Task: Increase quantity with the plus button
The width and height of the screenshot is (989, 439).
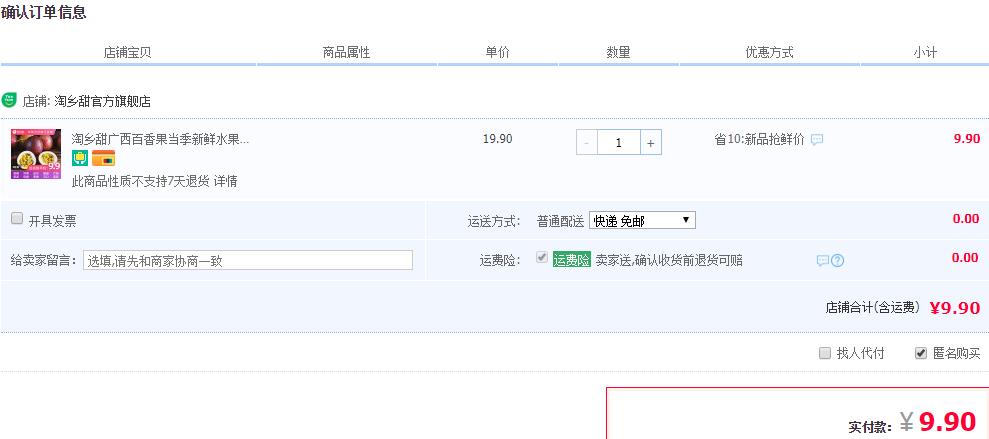Action: point(651,143)
